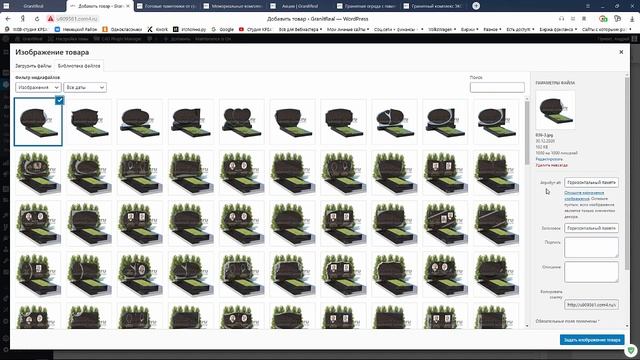The width and height of the screenshot is (640, 360).
Task: Click the Атрибут alt text field
Action: coord(591,182)
